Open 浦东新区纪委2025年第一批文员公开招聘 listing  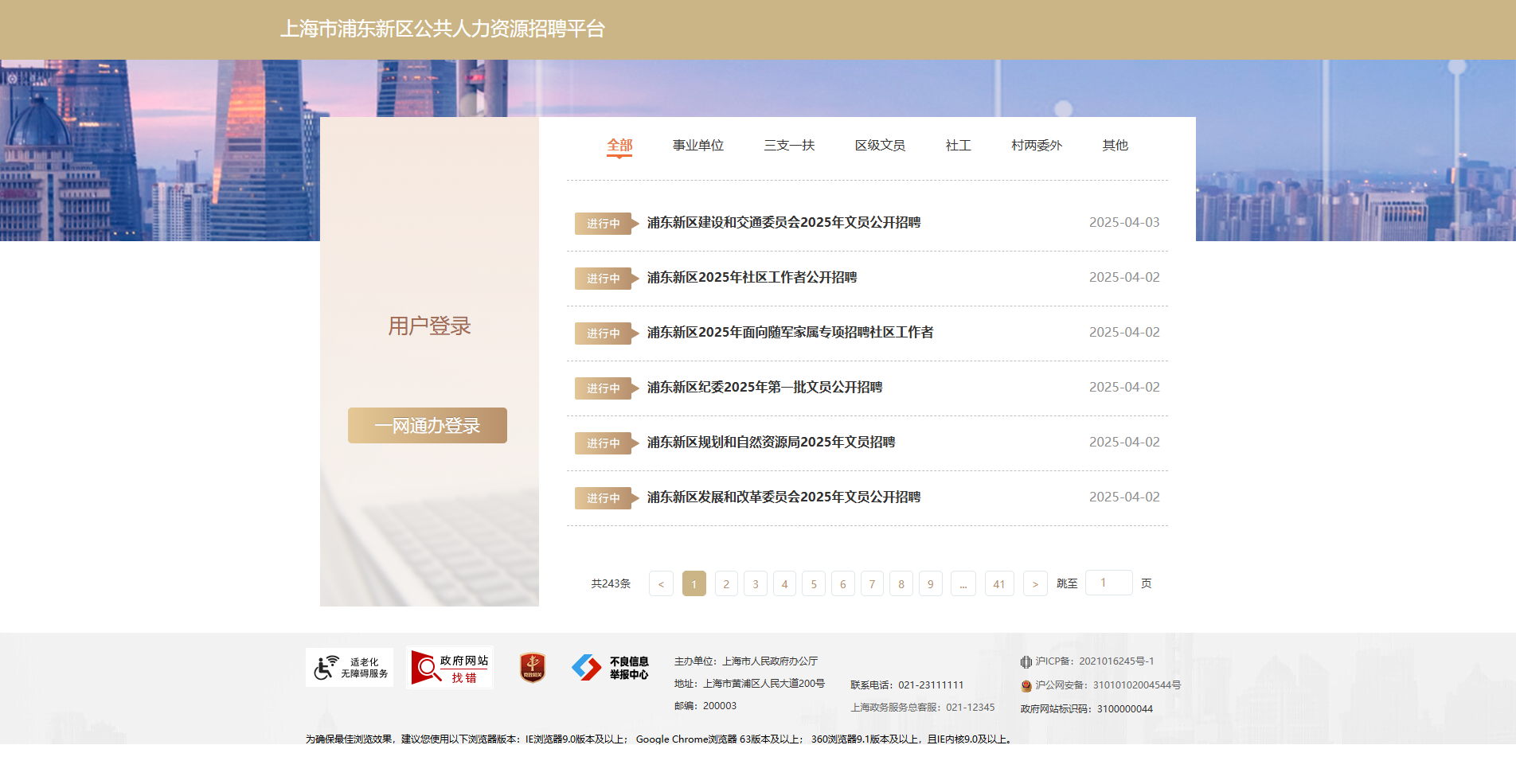click(x=766, y=388)
